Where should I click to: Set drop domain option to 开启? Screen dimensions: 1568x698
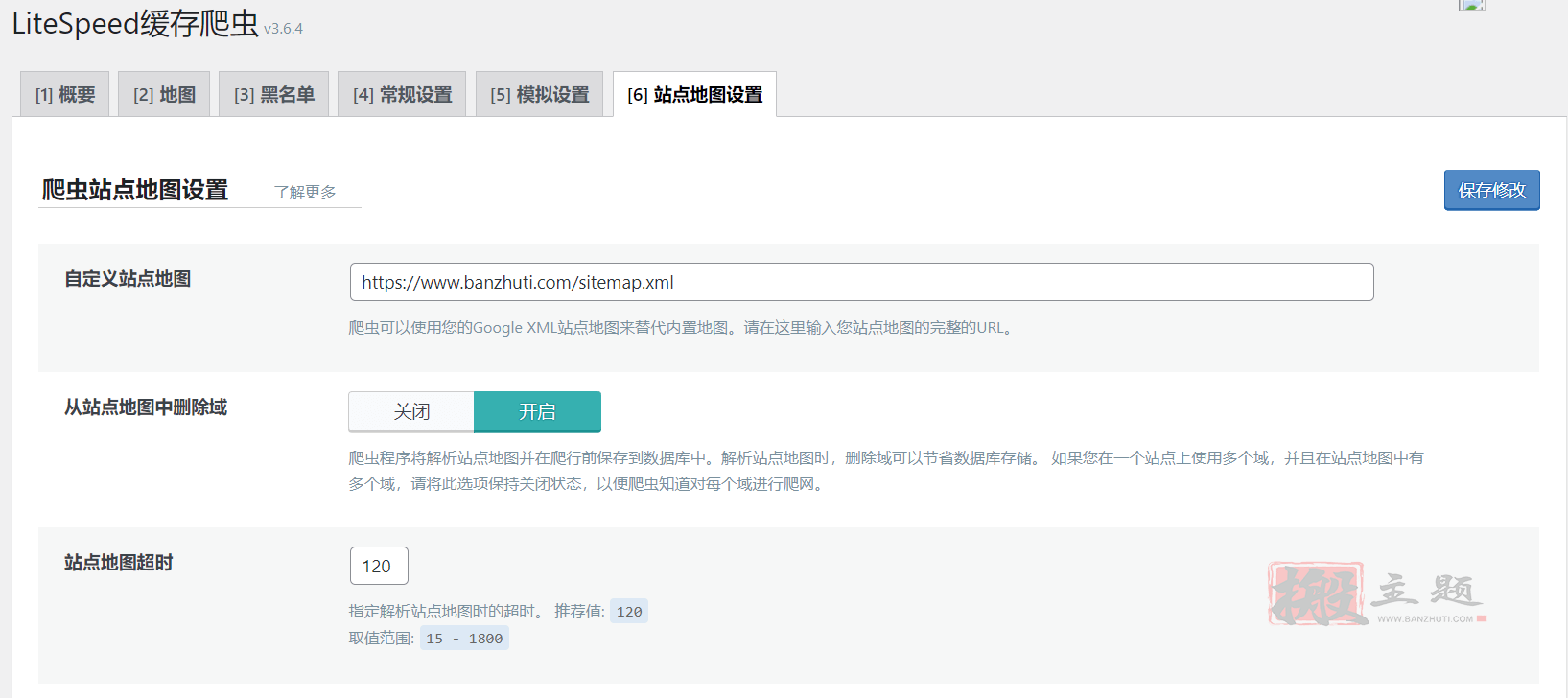[538, 411]
